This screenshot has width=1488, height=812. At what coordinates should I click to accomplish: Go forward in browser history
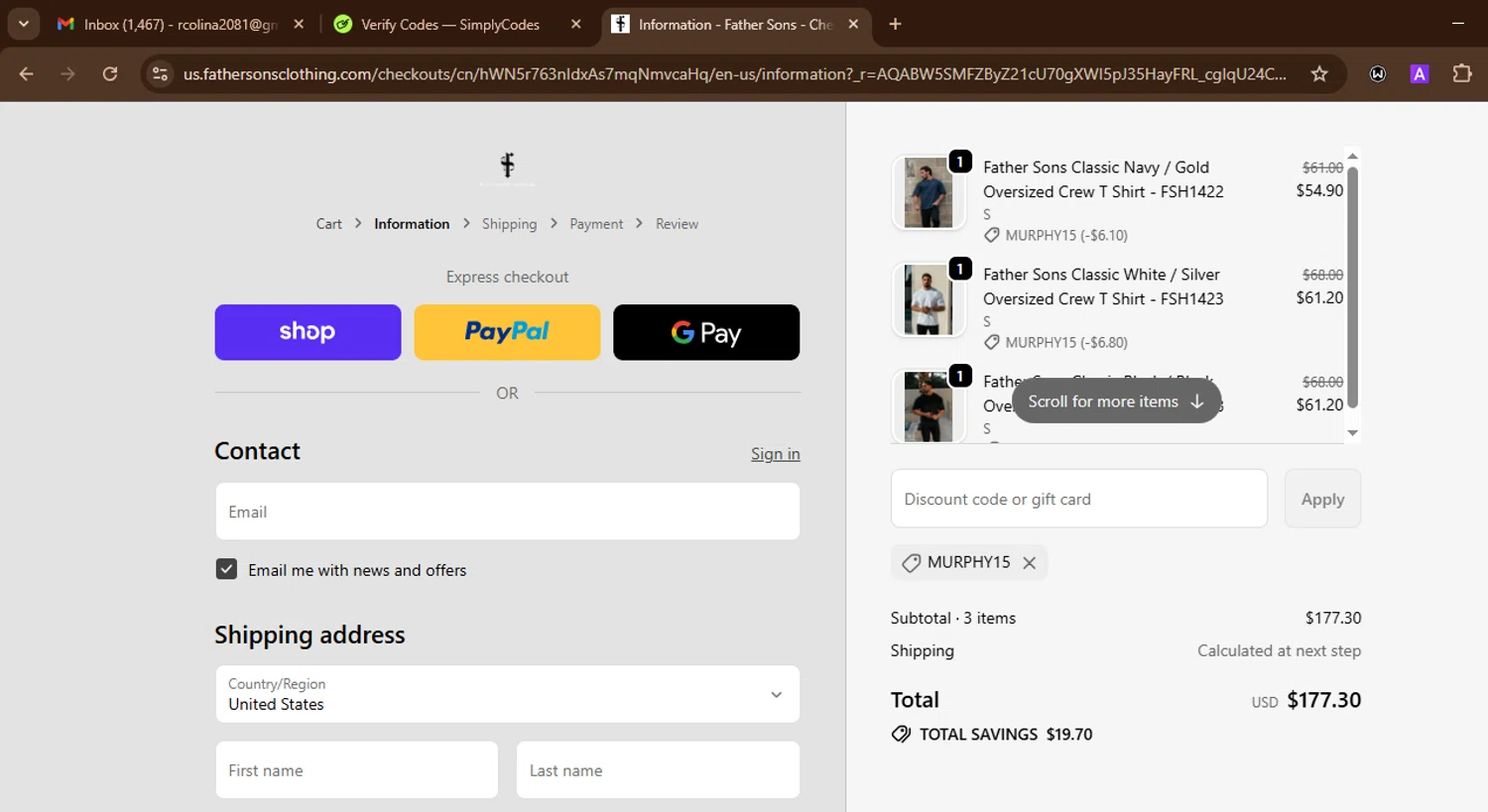pyautogui.click(x=67, y=73)
